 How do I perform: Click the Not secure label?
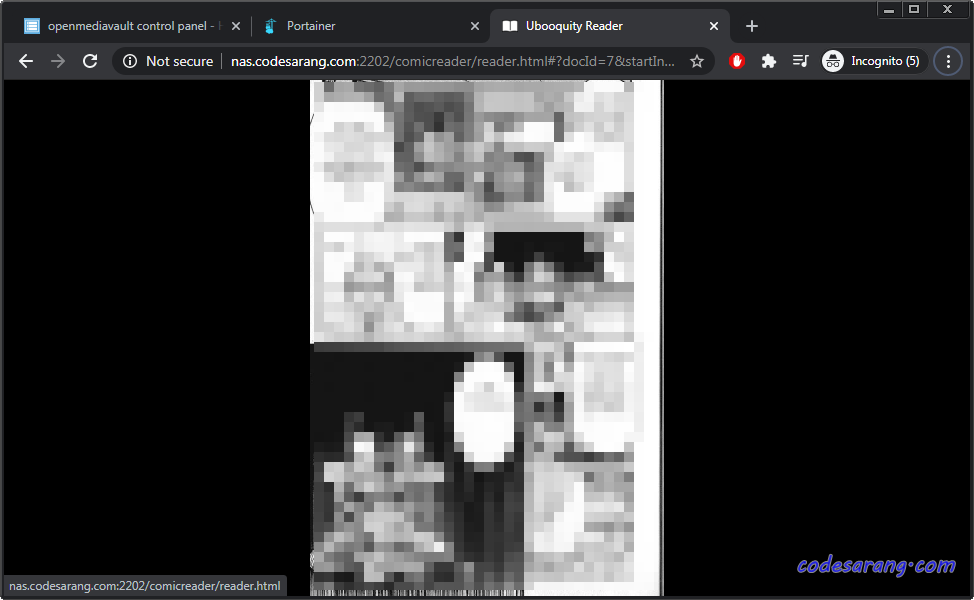[180, 61]
